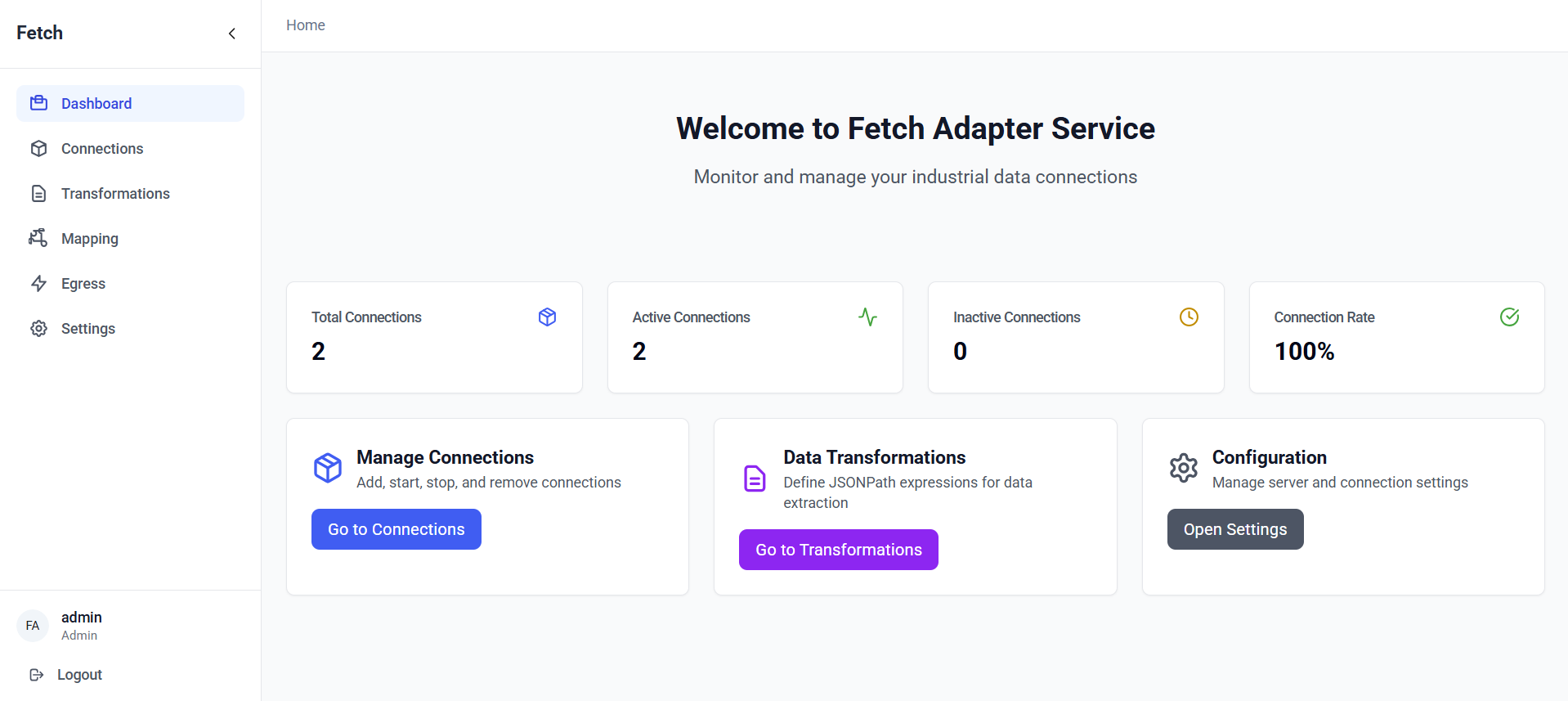Click the Connections cube icon in sidebar
This screenshot has height=701, width=1568.
pos(38,148)
